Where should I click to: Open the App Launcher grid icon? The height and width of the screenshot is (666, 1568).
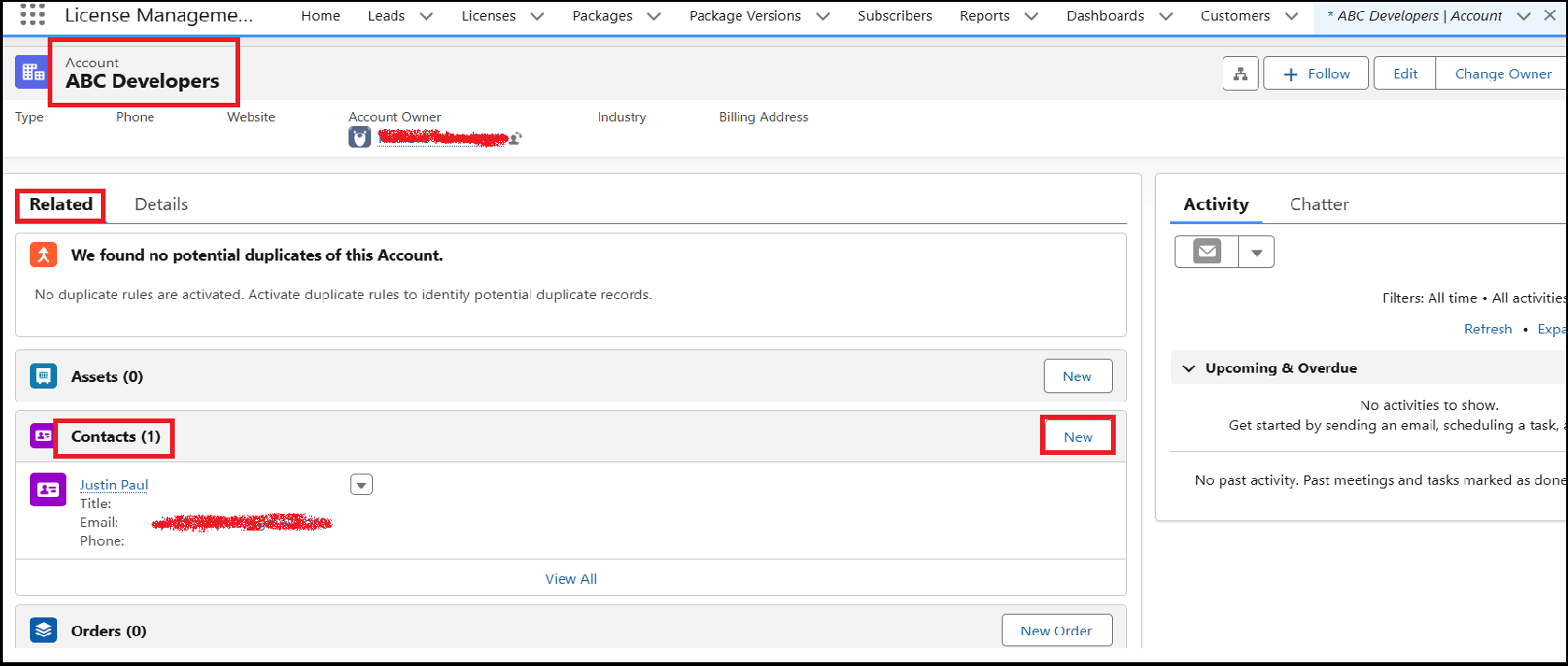pyautogui.click(x=32, y=14)
